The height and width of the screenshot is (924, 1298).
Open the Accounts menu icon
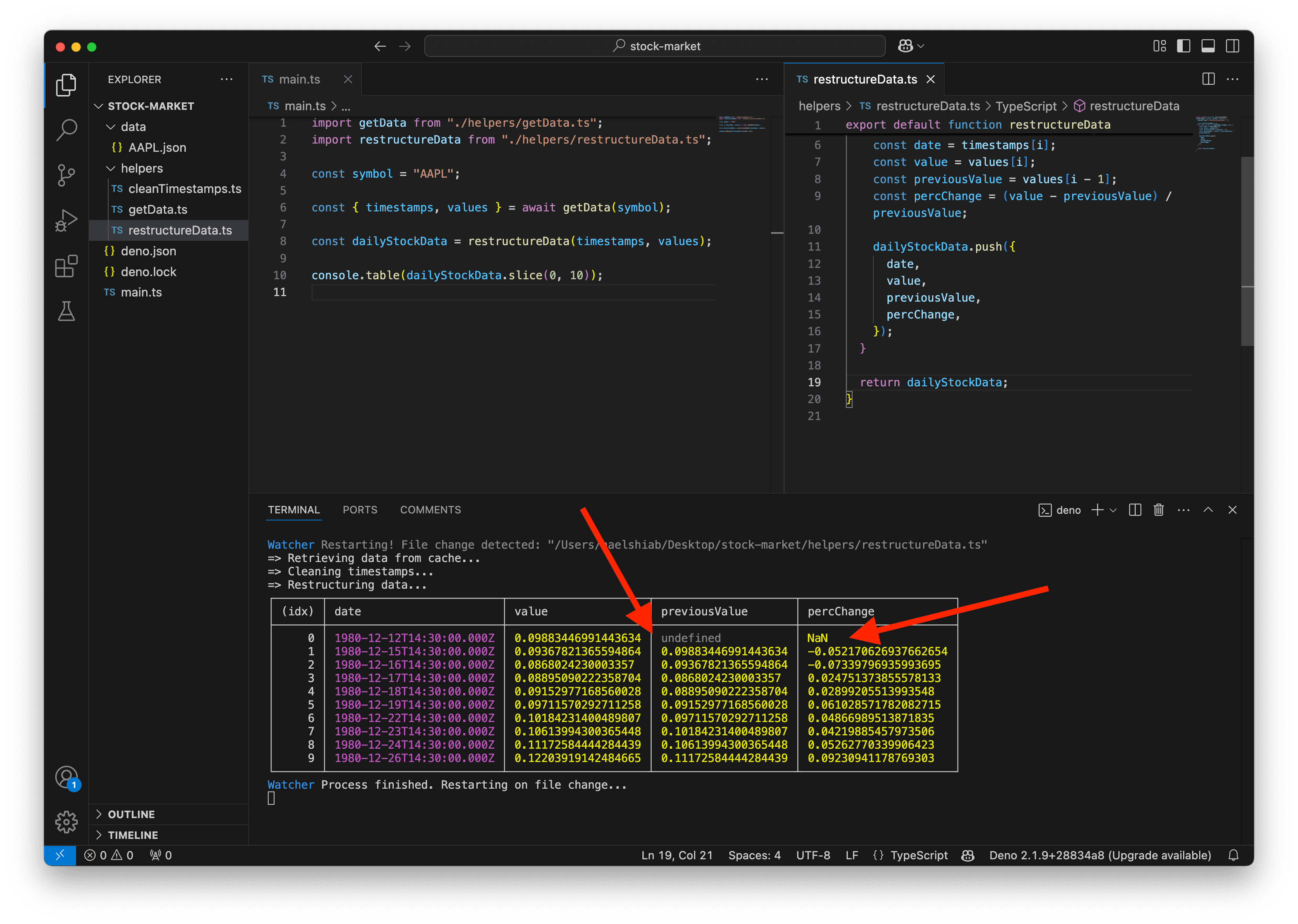coord(66,777)
